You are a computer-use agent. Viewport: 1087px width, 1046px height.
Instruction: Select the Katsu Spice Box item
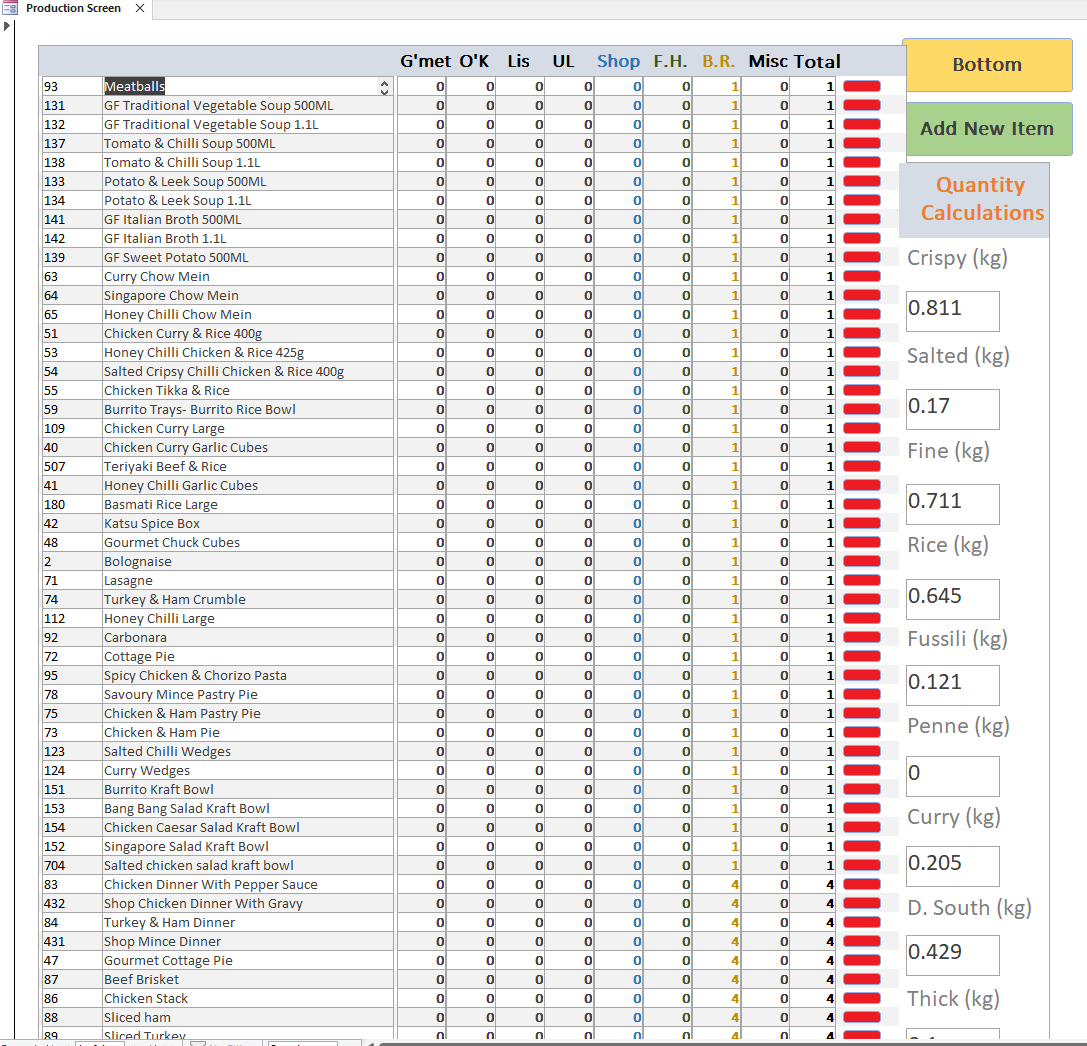(247, 524)
